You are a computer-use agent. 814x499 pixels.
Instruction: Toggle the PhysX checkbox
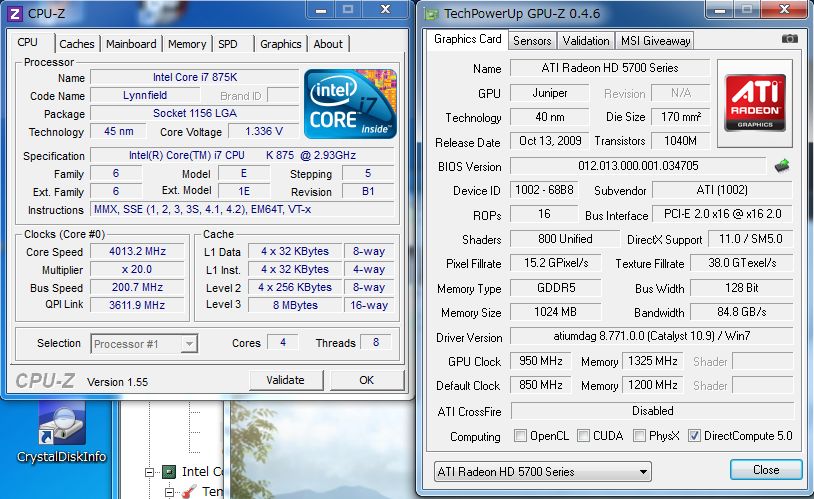coord(640,435)
